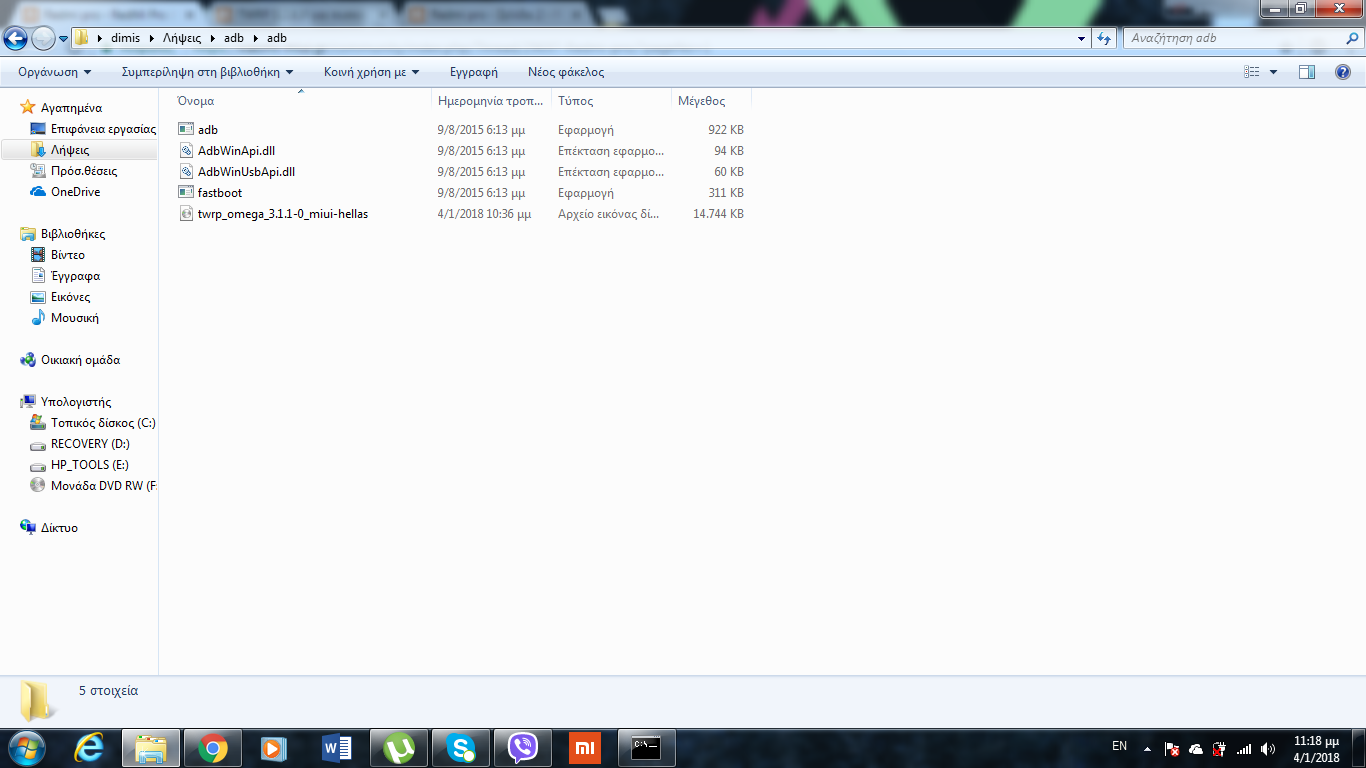Open the Βίντεο library
1366x768 pixels.
click(x=68, y=255)
